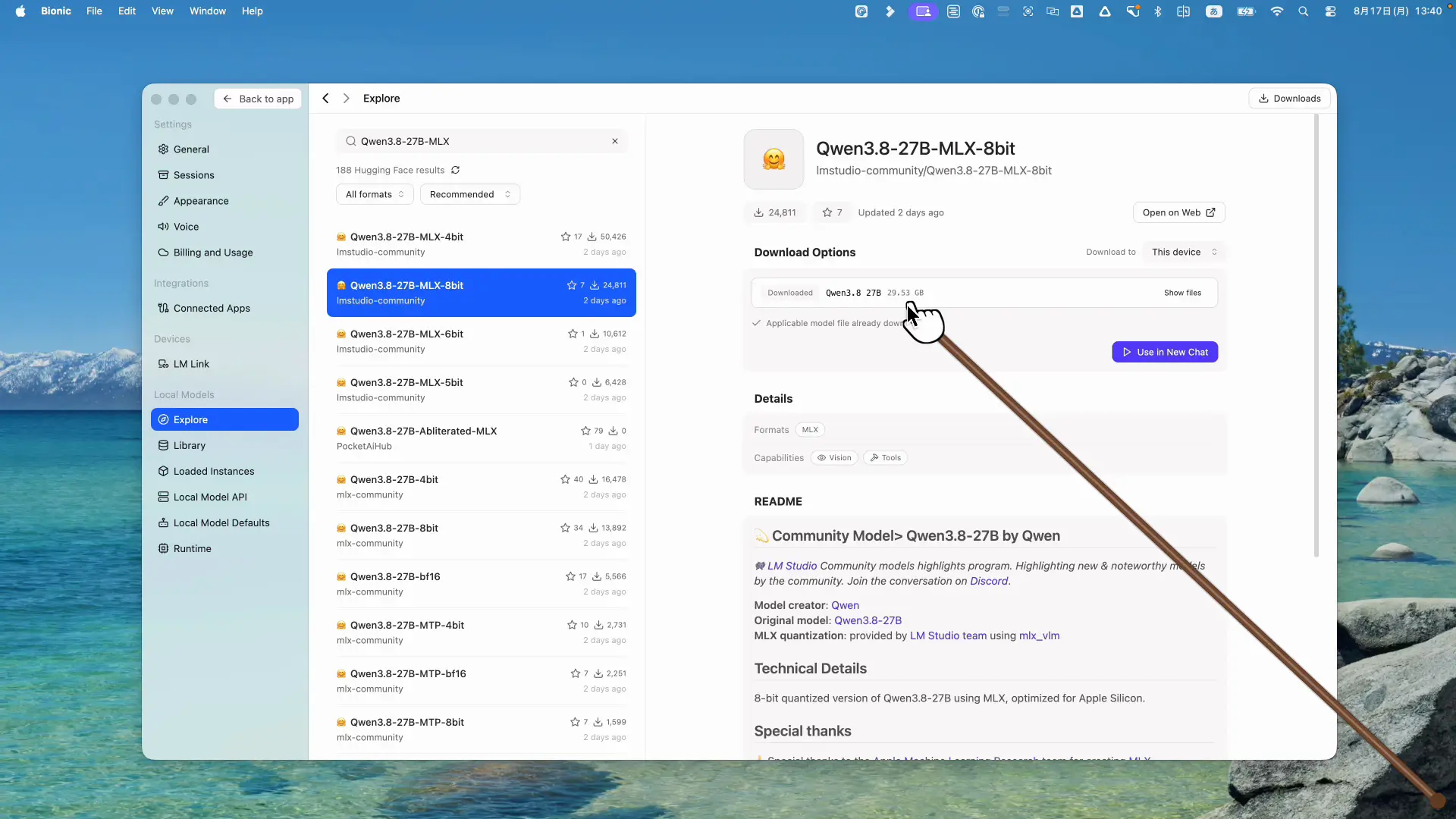Viewport: 1456px width, 819px height.
Task: Click the star count on model header
Action: (x=832, y=212)
